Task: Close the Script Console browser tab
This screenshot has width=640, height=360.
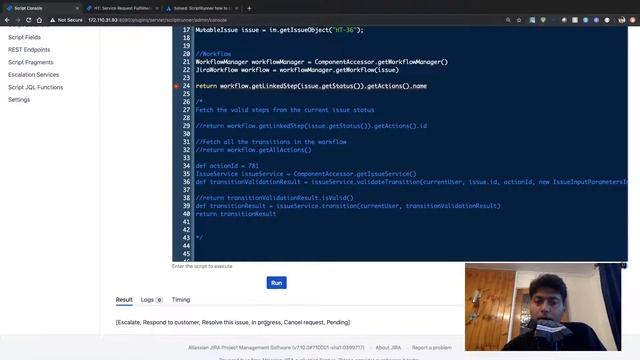Action: pyautogui.click(x=77, y=8)
